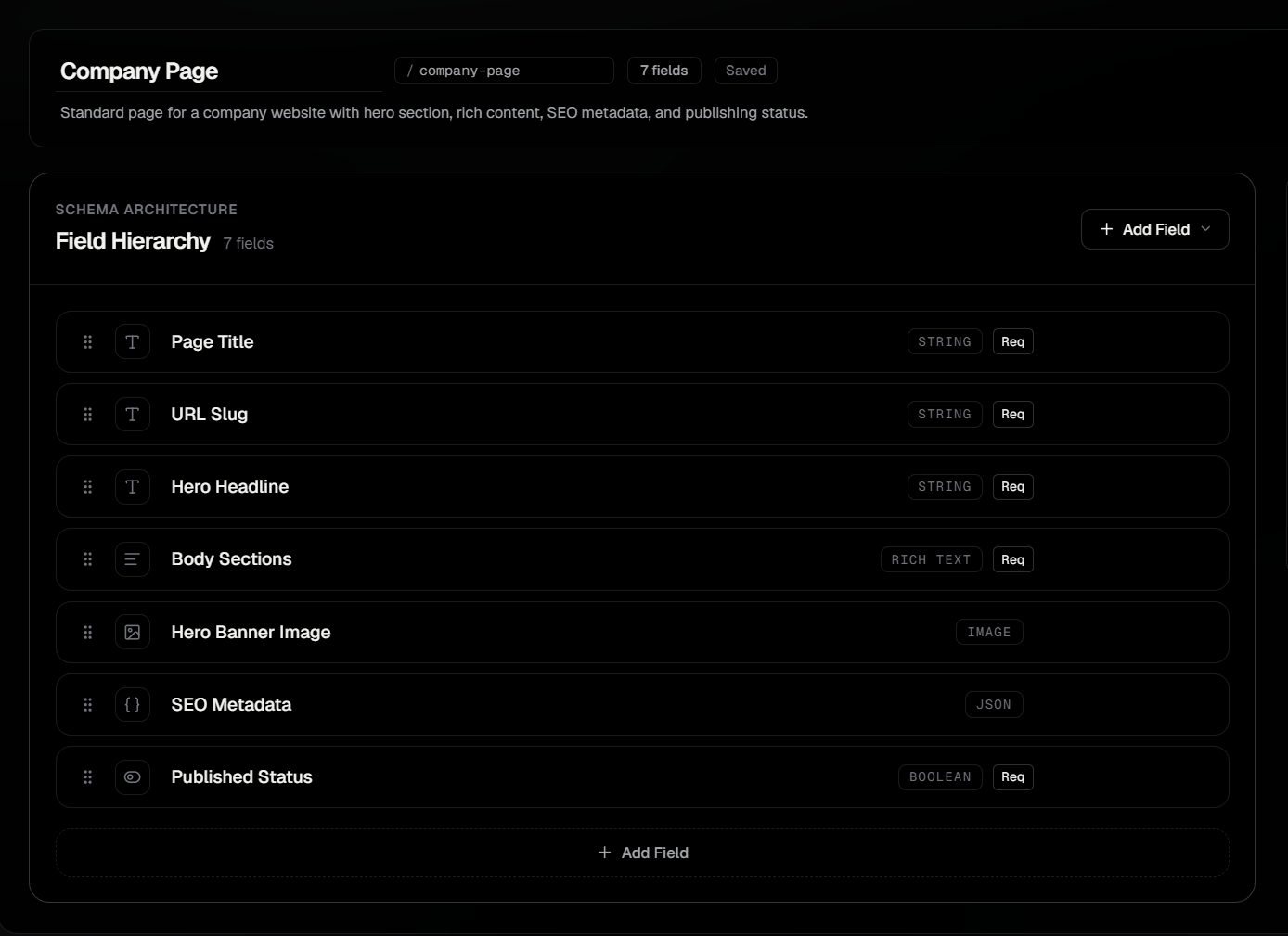Viewport: 1288px width, 936px height.
Task: Click the dashed Add Field button below list
Action: (x=642, y=853)
